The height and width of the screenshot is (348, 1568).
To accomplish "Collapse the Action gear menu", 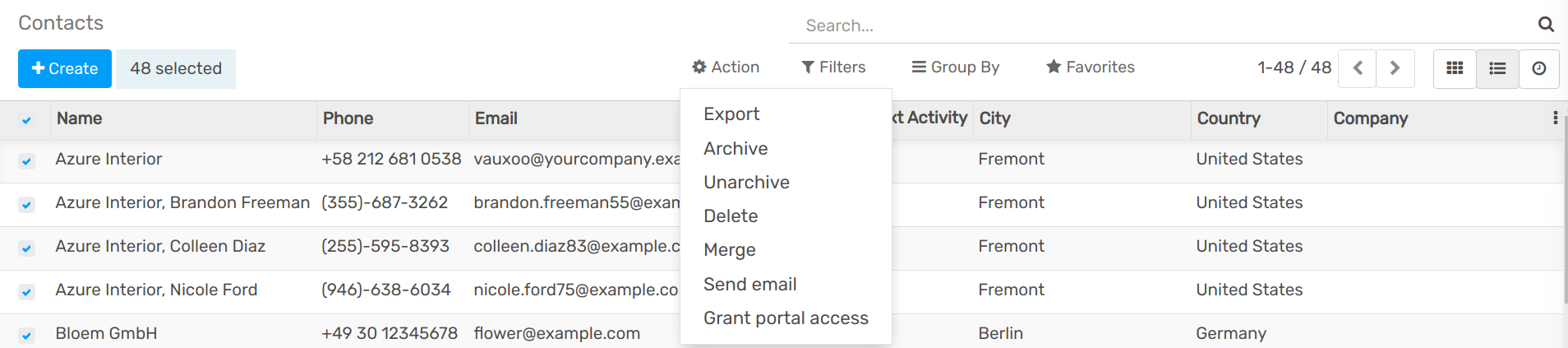I will pos(726,67).
